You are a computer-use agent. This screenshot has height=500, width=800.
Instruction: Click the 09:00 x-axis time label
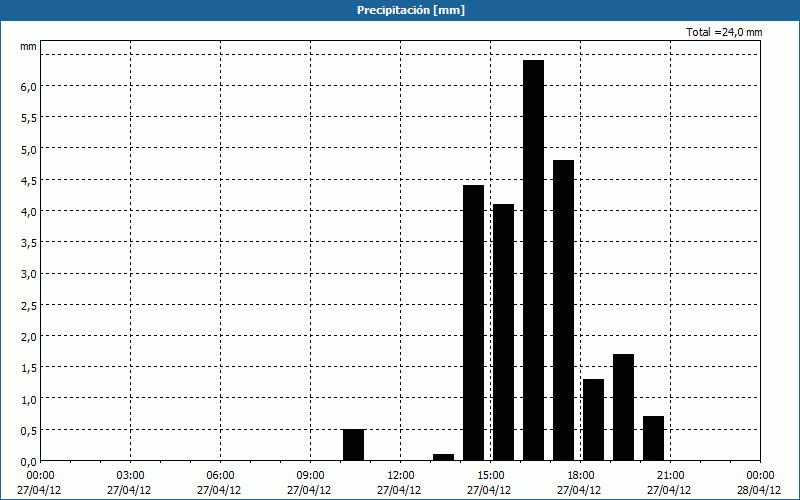pyautogui.click(x=310, y=476)
